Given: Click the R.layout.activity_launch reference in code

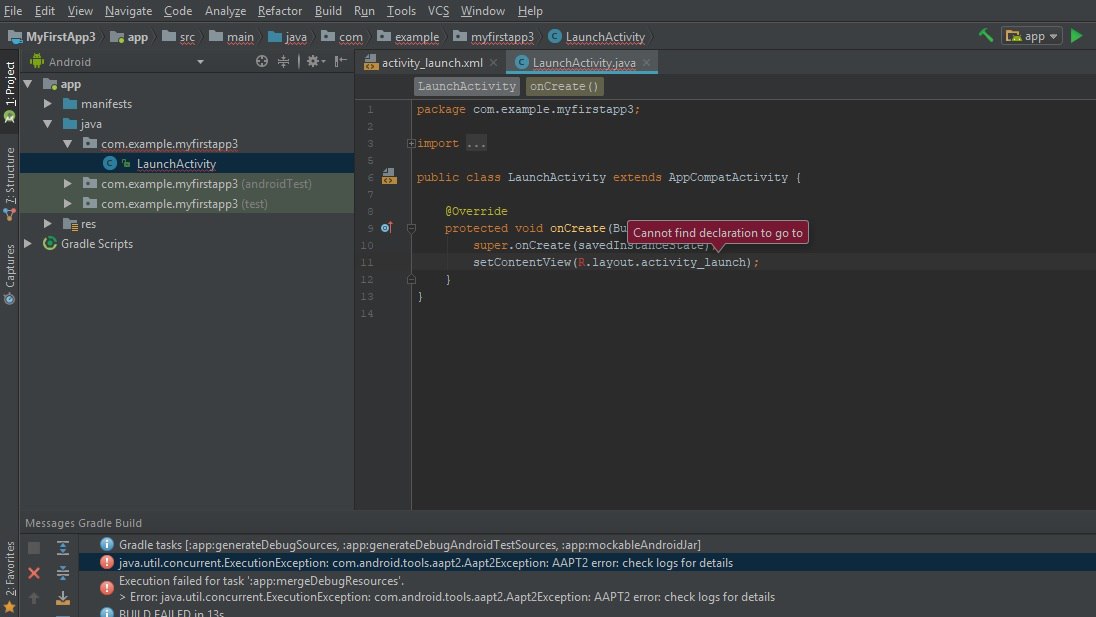Looking at the screenshot, I should 664,262.
